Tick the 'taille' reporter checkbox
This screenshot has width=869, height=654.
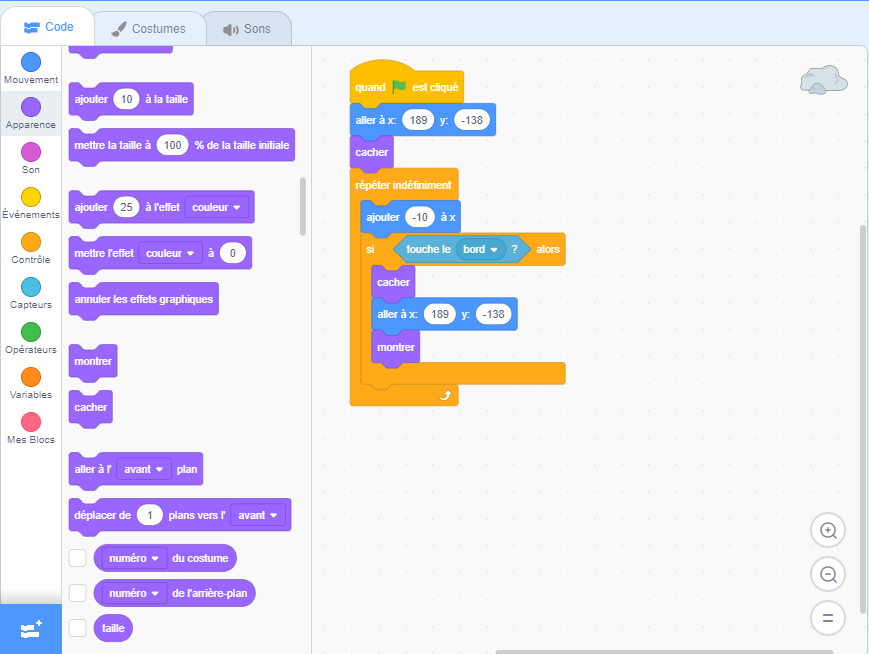[78, 628]
